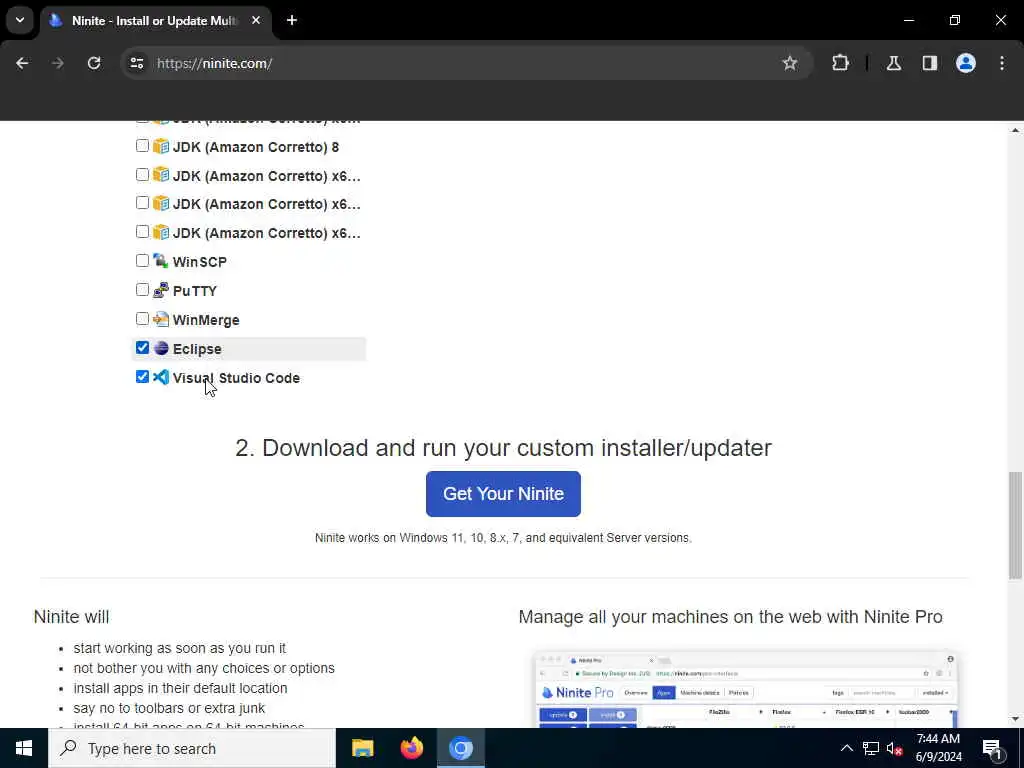
Task: Click the muted volume tray icon
Action: click(895, 748)
